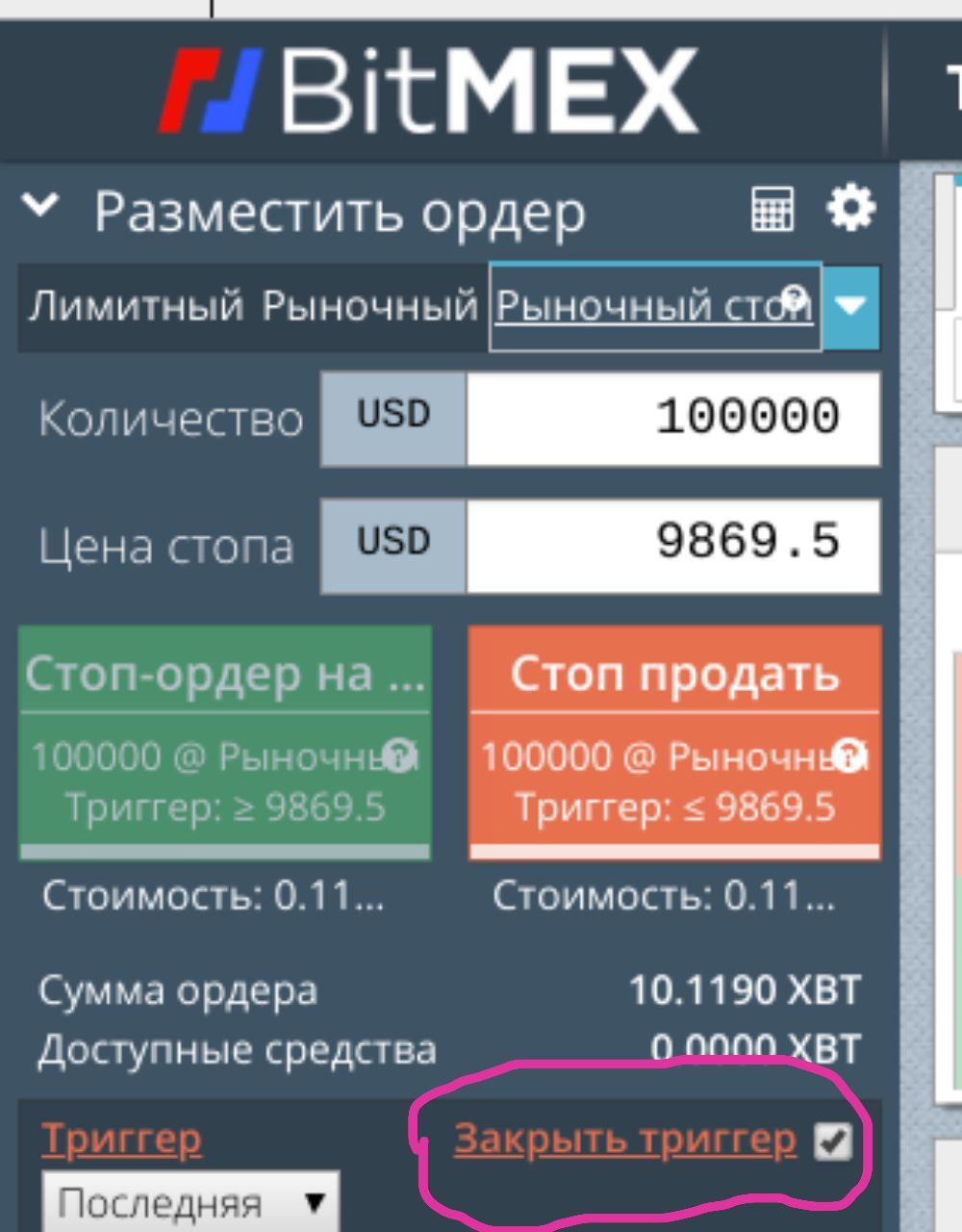Open the order type dropdown arrow

pyautogui.click(x=851, y=307)
